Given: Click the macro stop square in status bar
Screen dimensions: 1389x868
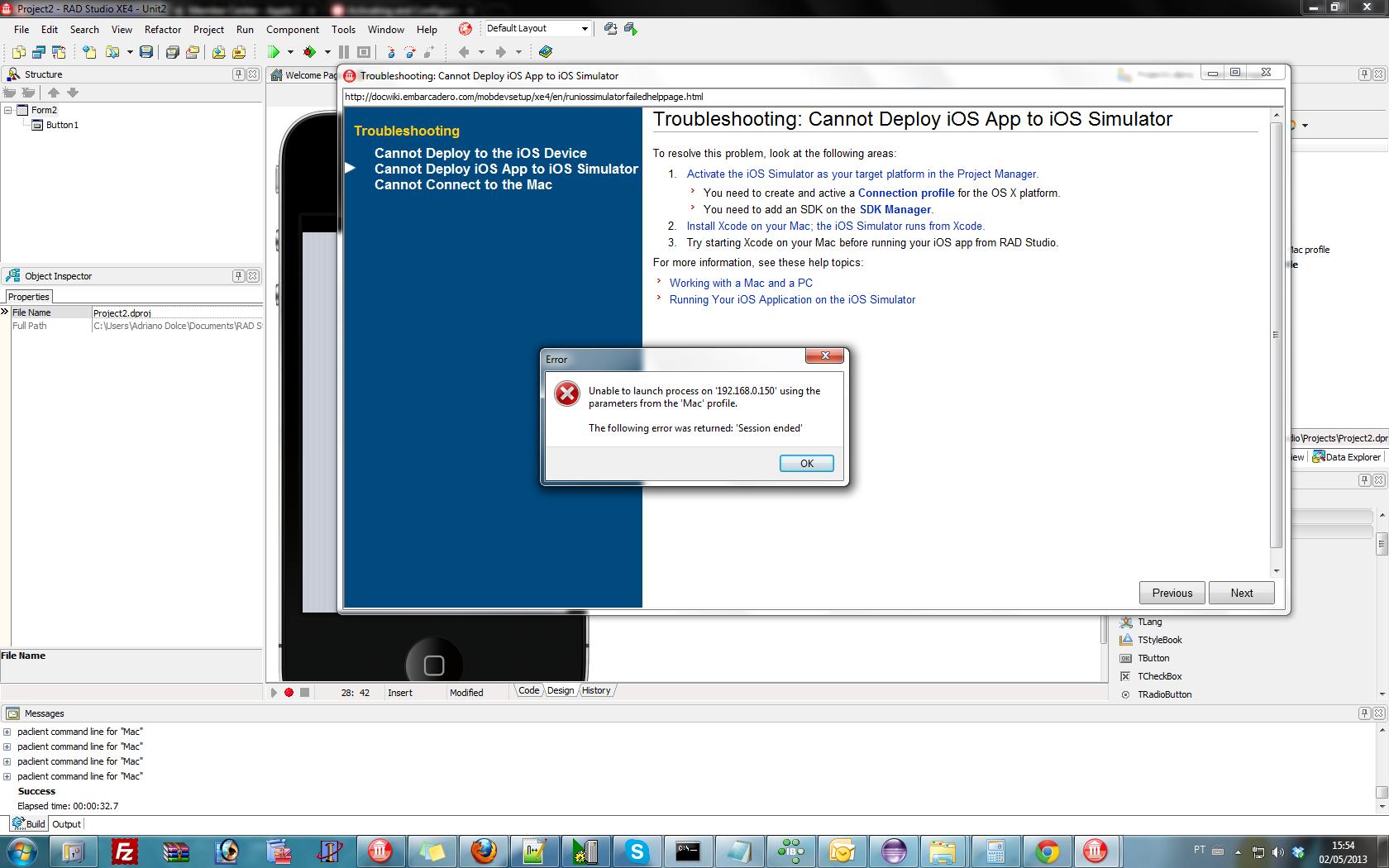Looking at the screenshot, I should click(304, 692).
